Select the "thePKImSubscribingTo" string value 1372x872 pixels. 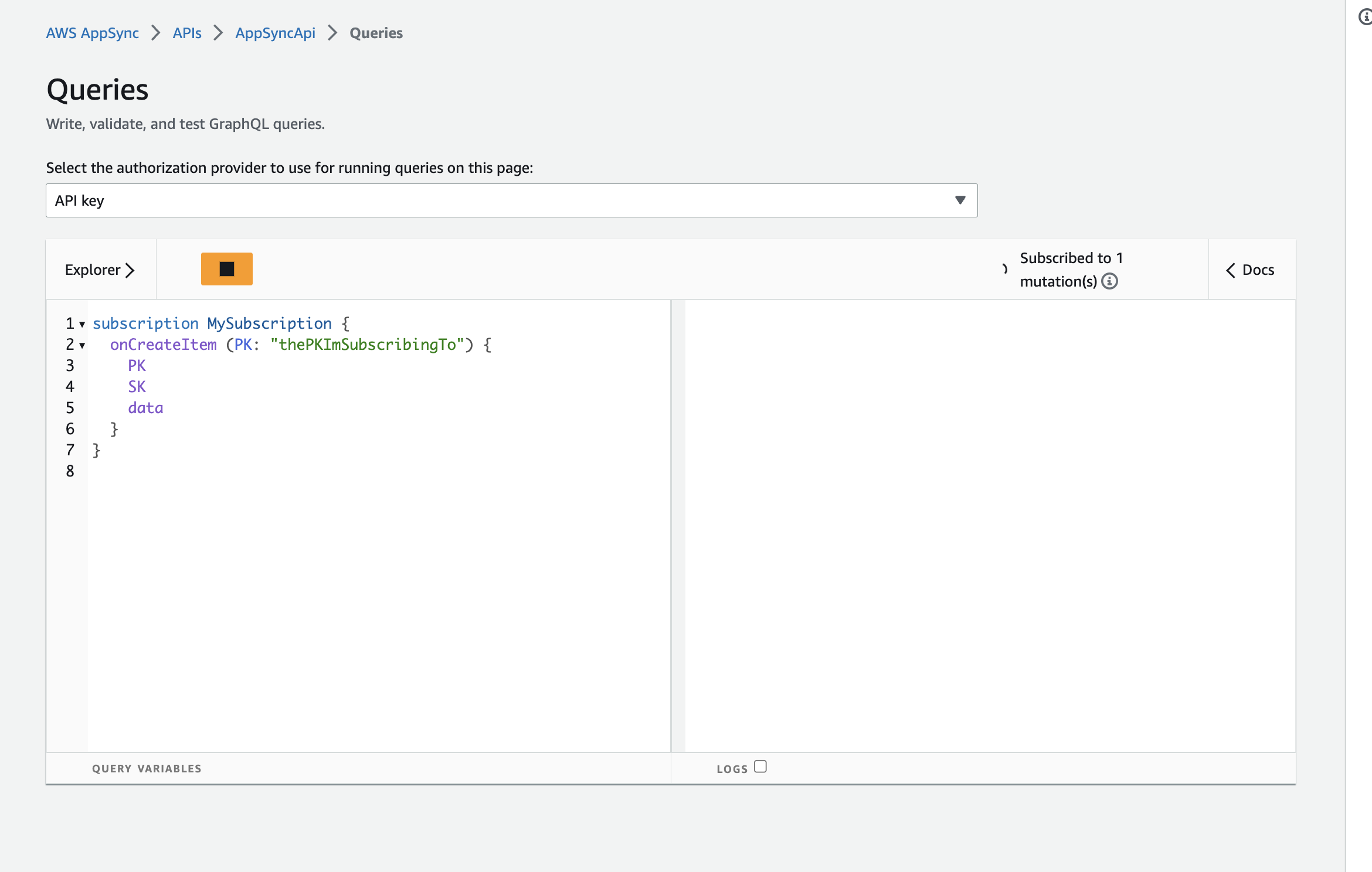(x=367, y=345)
